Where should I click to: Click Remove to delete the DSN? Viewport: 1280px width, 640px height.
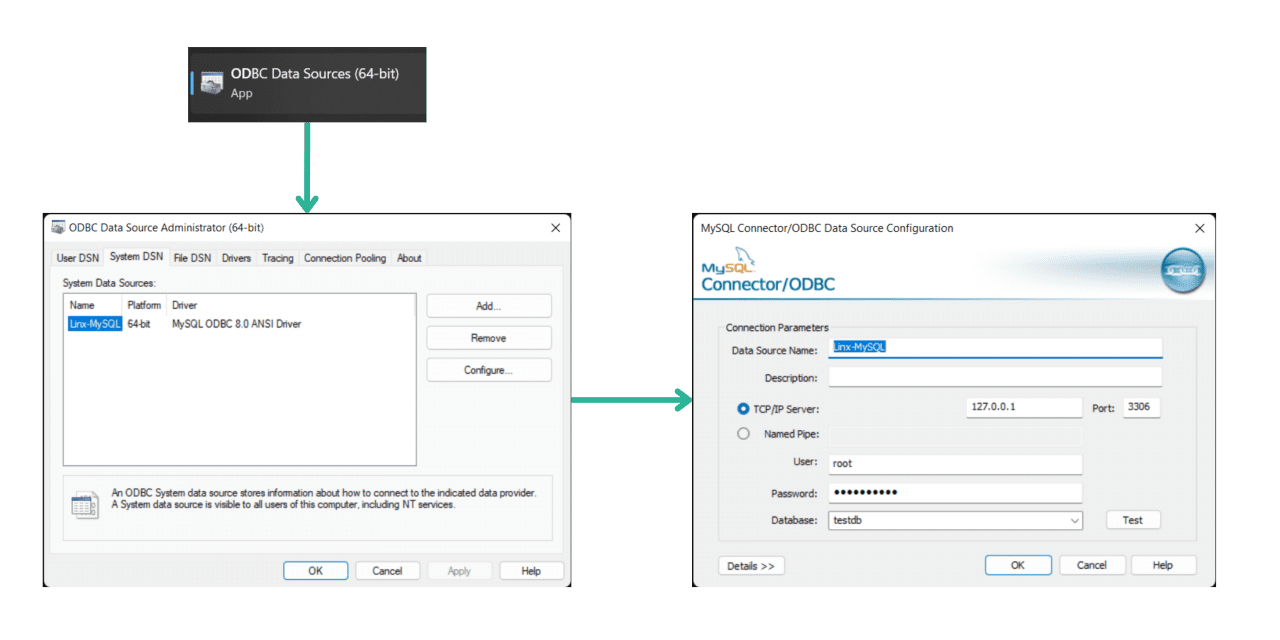[488, 337]
